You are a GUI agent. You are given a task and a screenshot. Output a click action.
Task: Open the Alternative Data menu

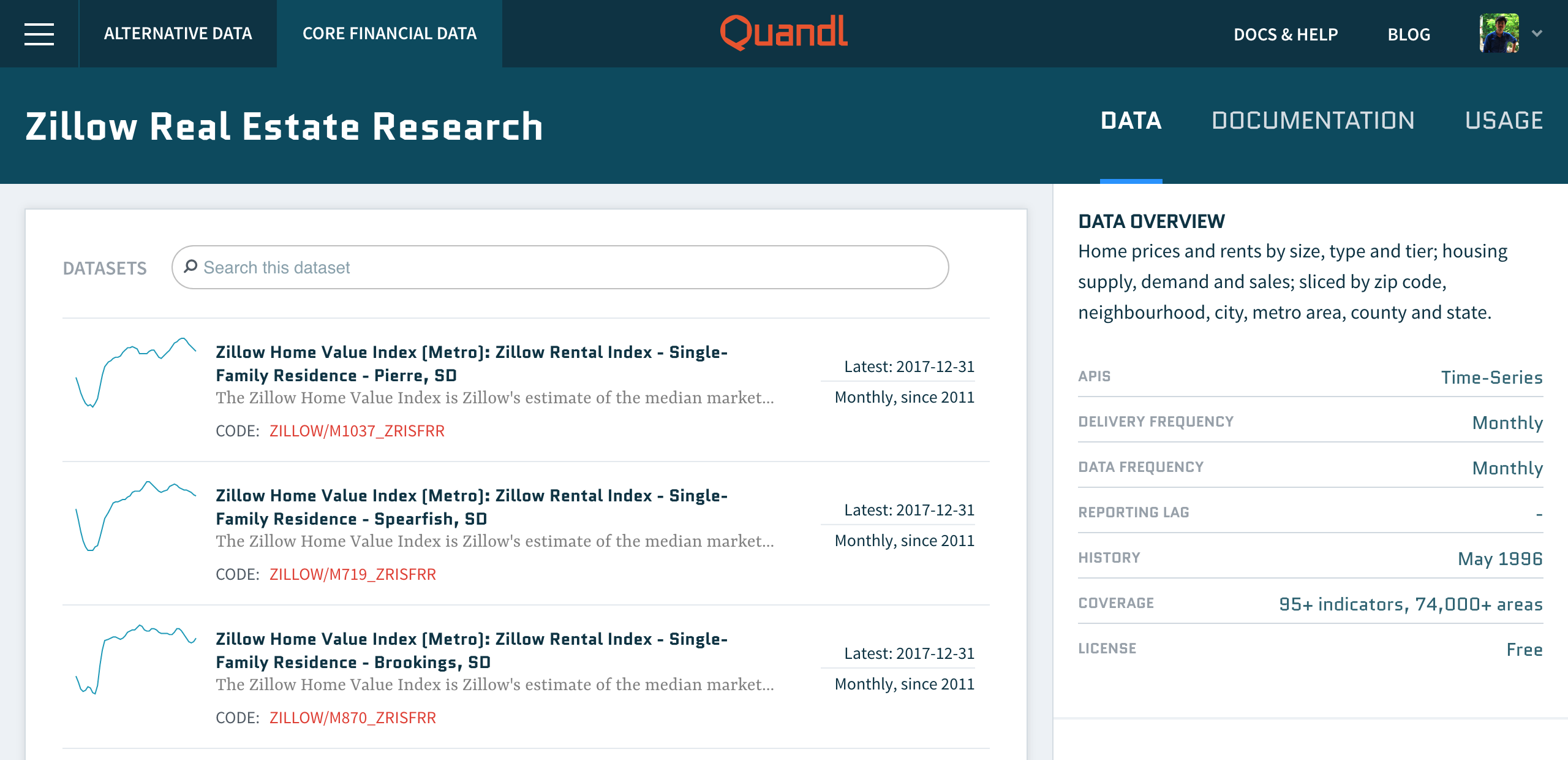point(178,34)
